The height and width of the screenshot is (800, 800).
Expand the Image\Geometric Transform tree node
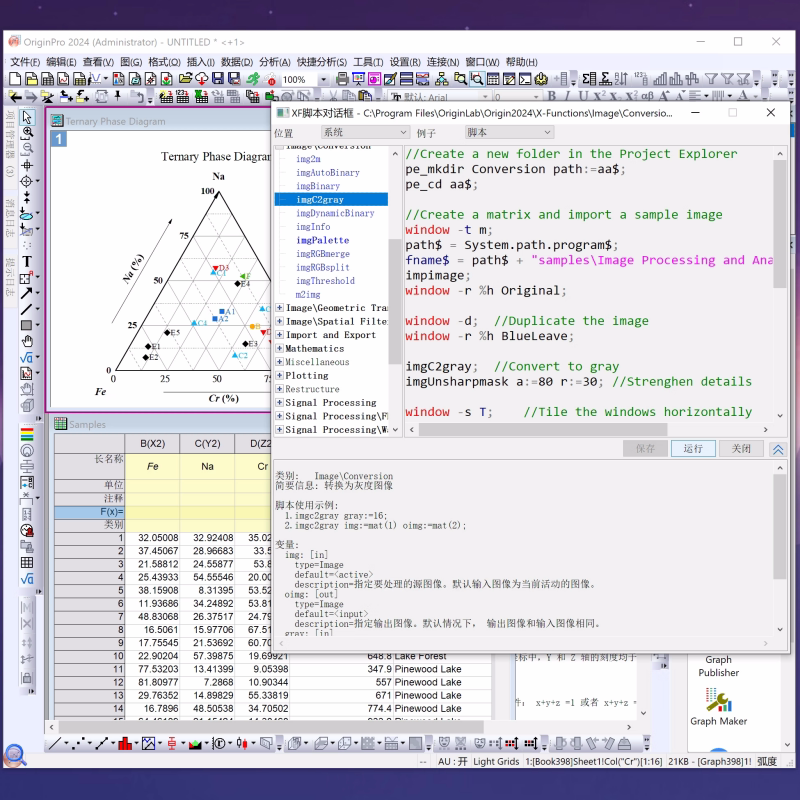tap(279, 308)
